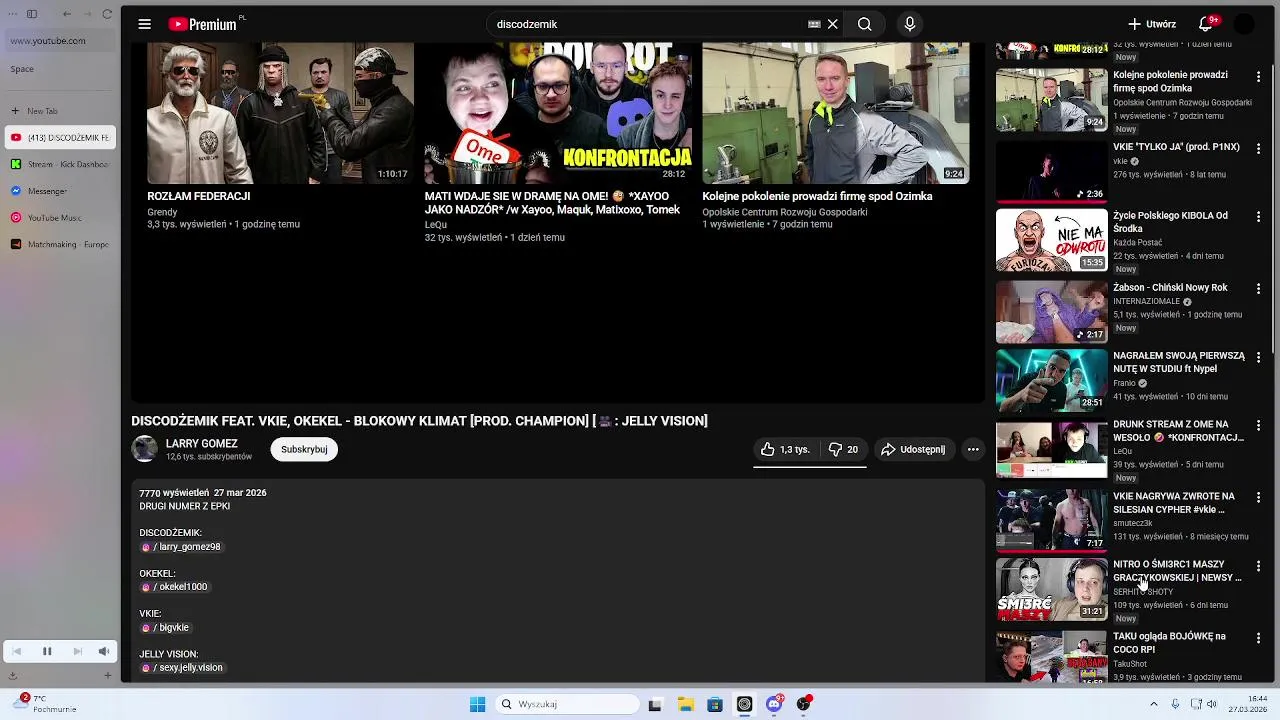Image resolution: width=1280 pixels, height=720 pixels.
Task: Like the video with thumbs-up 1,3 tys.
Action: coord(785,450)
